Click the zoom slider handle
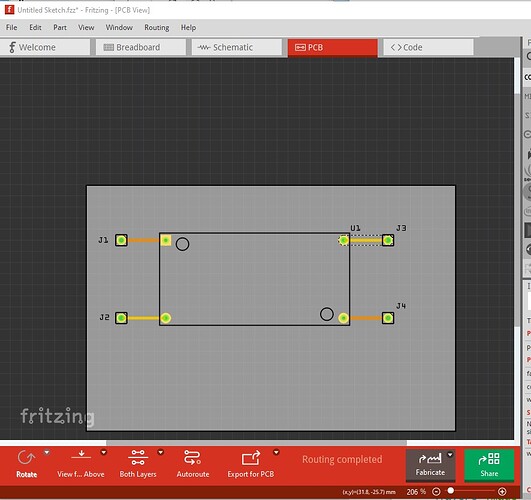531x500 pixels. [451, 491]
